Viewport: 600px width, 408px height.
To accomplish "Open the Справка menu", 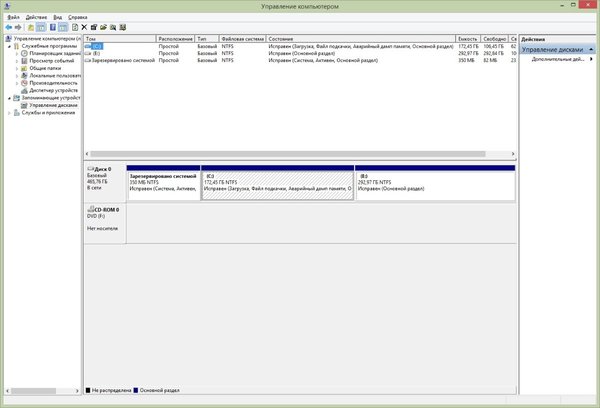I will click(x=78, y=17).
